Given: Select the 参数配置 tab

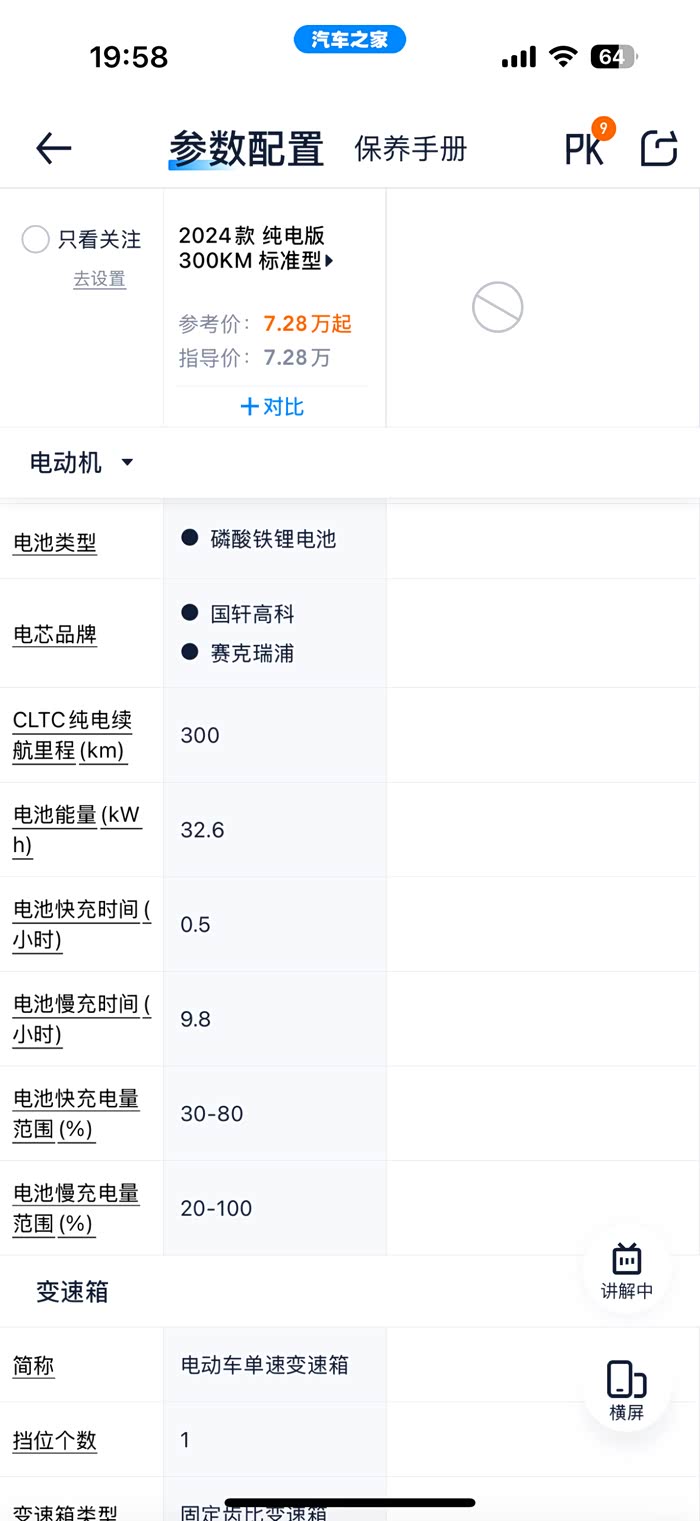Looking at the screenshot, I should 246,149.
